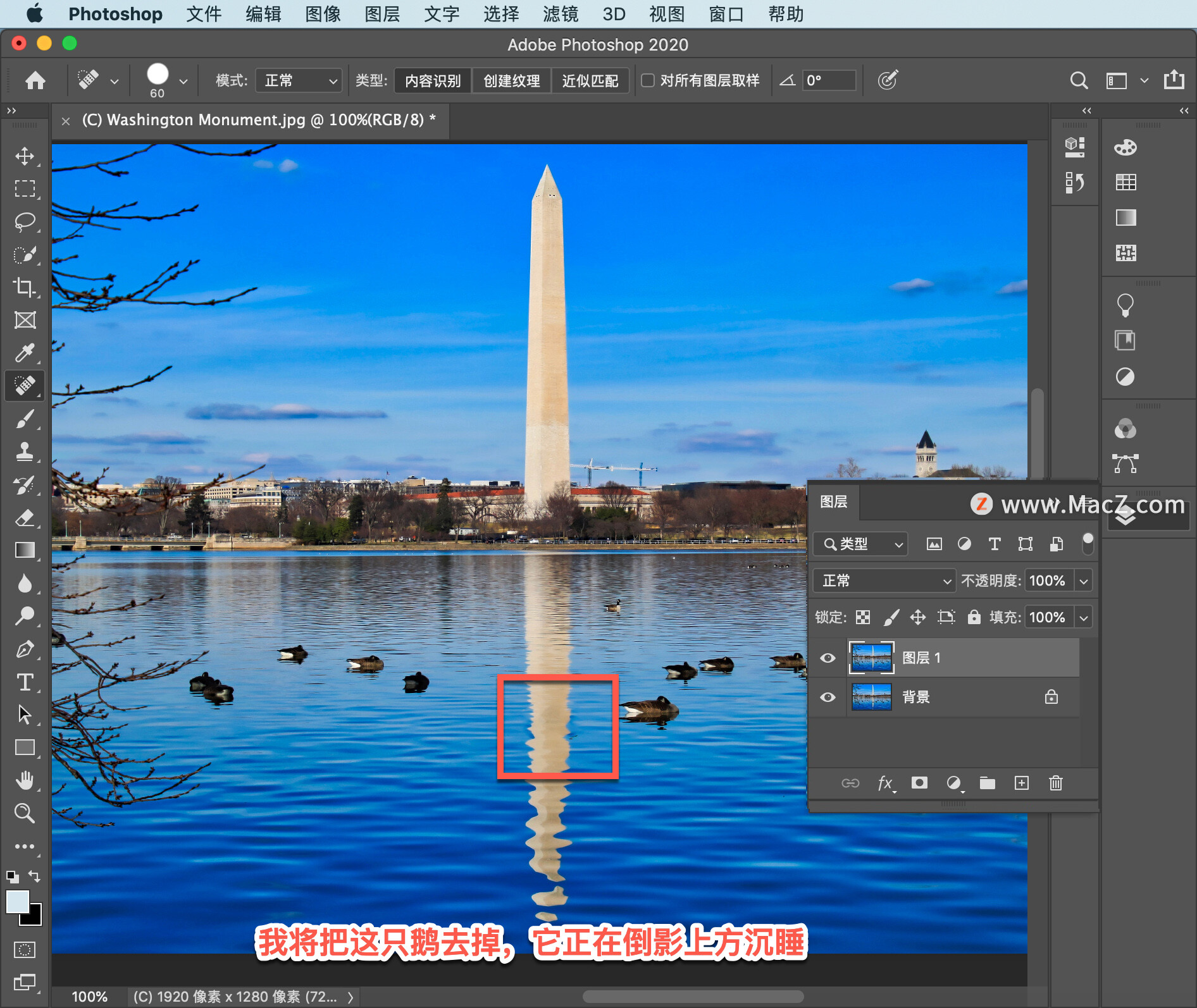Create new layer with plus icon
1197x1008 pixels.
coord(1021,783)
